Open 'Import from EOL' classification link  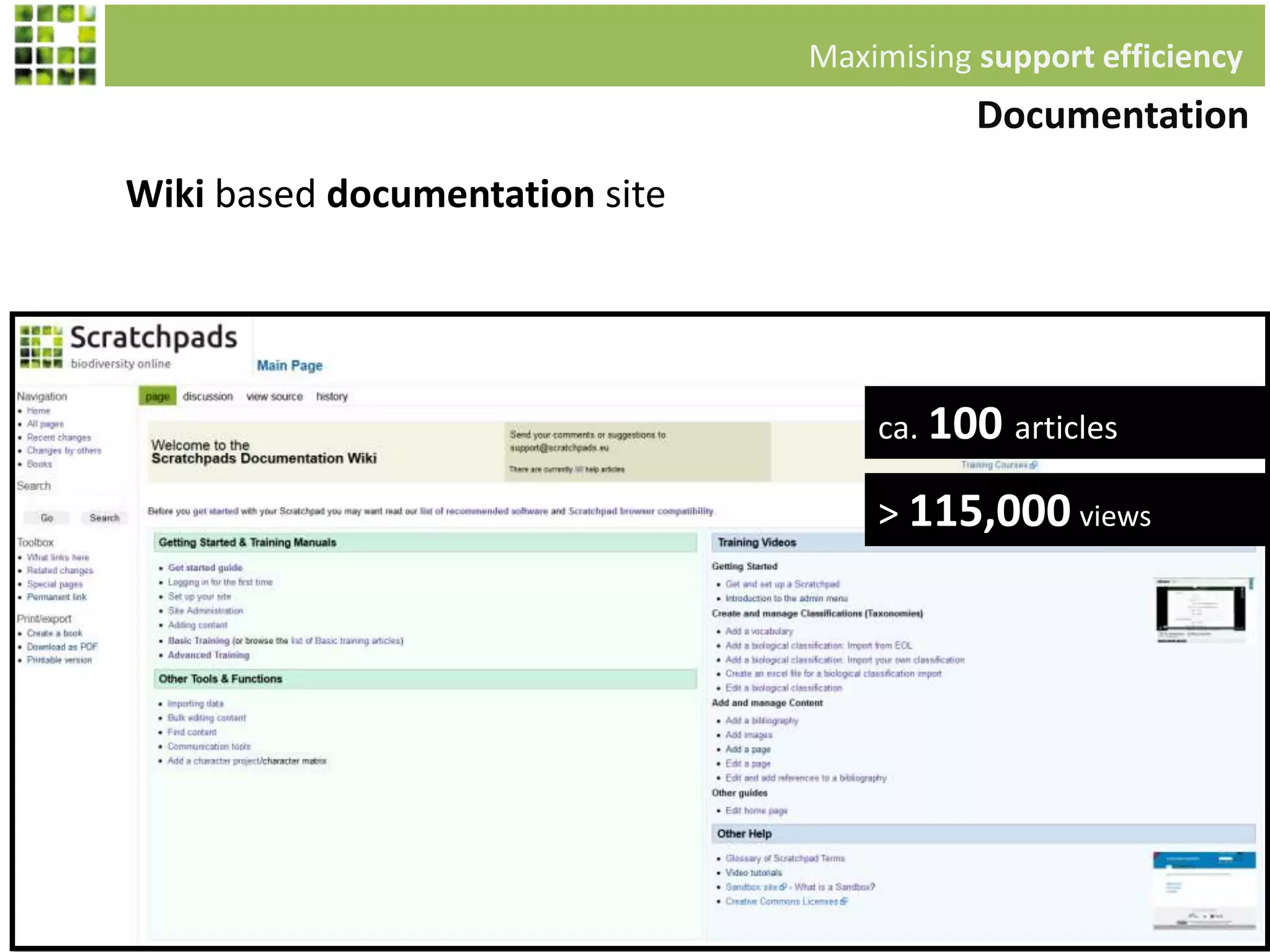pyautogui.click(x=819, y=646)
